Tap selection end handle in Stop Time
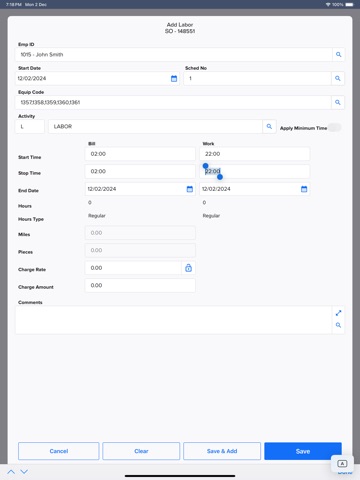360x480 pixels. point(220,177)
